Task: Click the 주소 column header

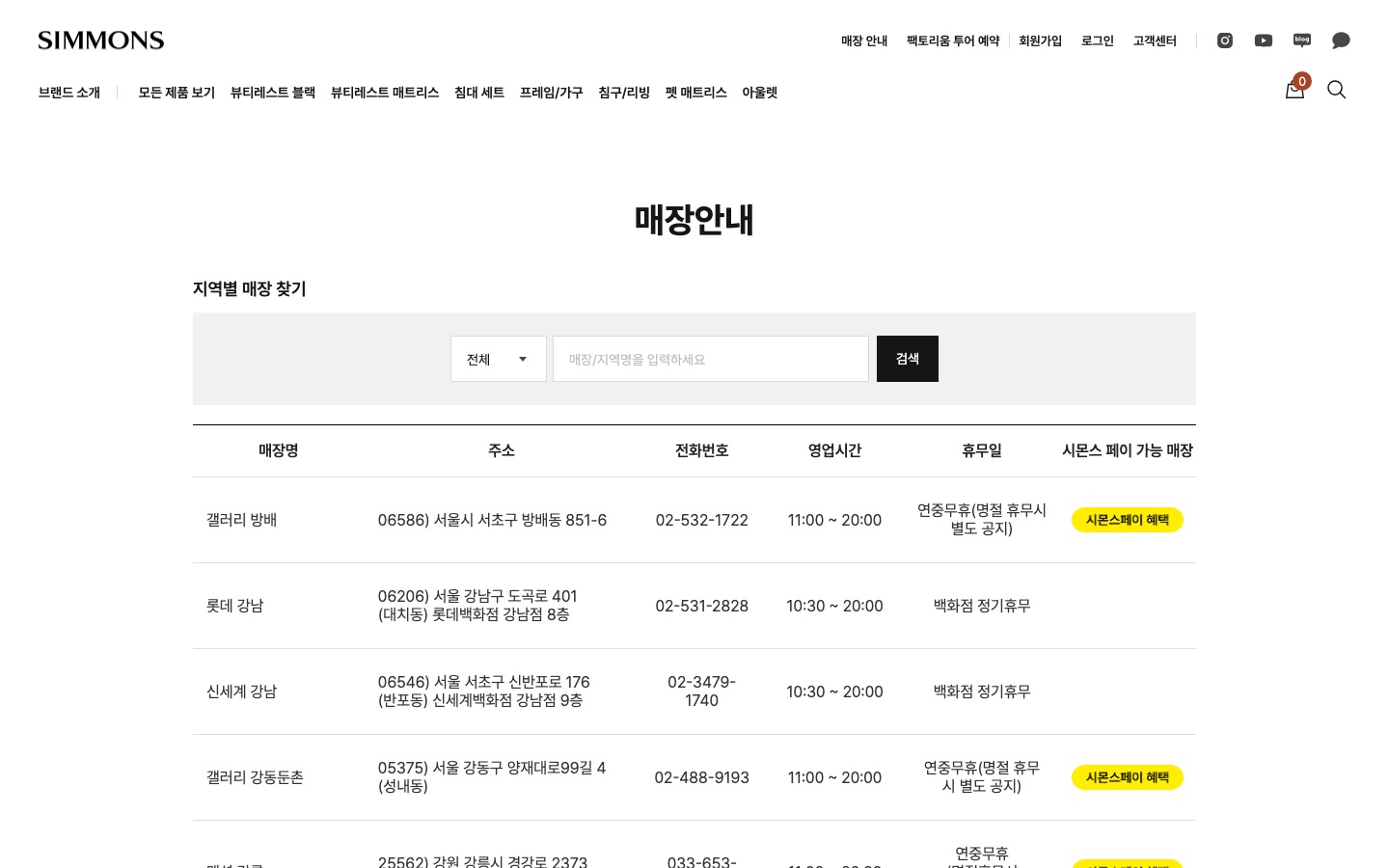Action: [x=502, y=450]
